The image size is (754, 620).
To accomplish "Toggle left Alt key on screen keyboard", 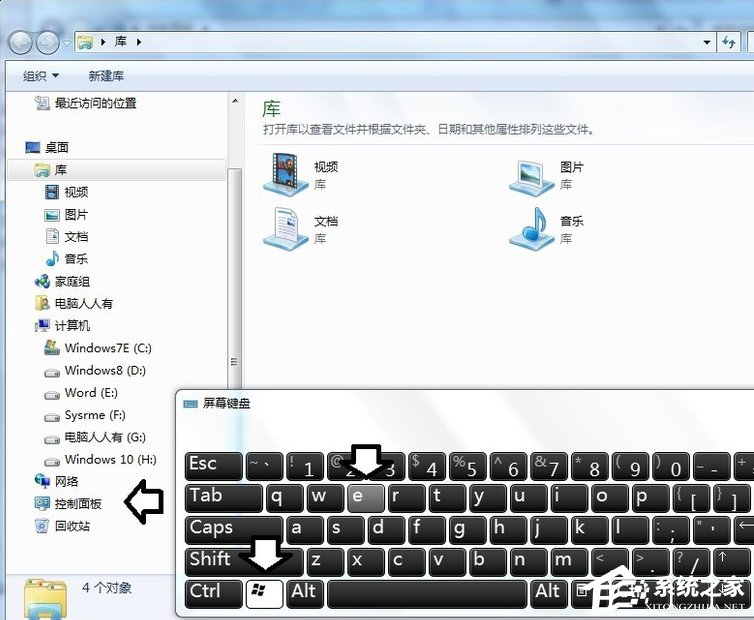I will click(x=305, y=594).
